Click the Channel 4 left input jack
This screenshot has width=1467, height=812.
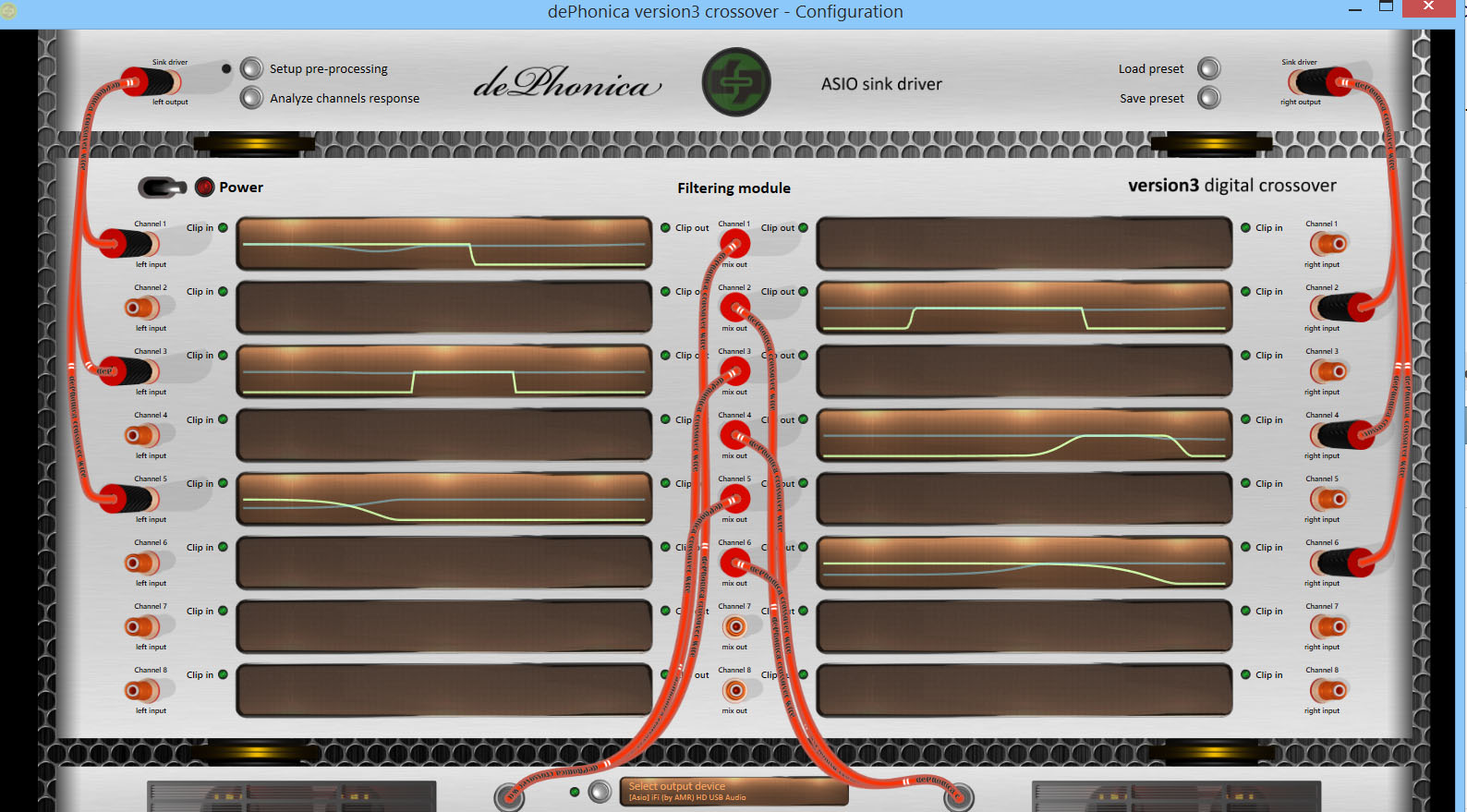click(x=142, y=435)
